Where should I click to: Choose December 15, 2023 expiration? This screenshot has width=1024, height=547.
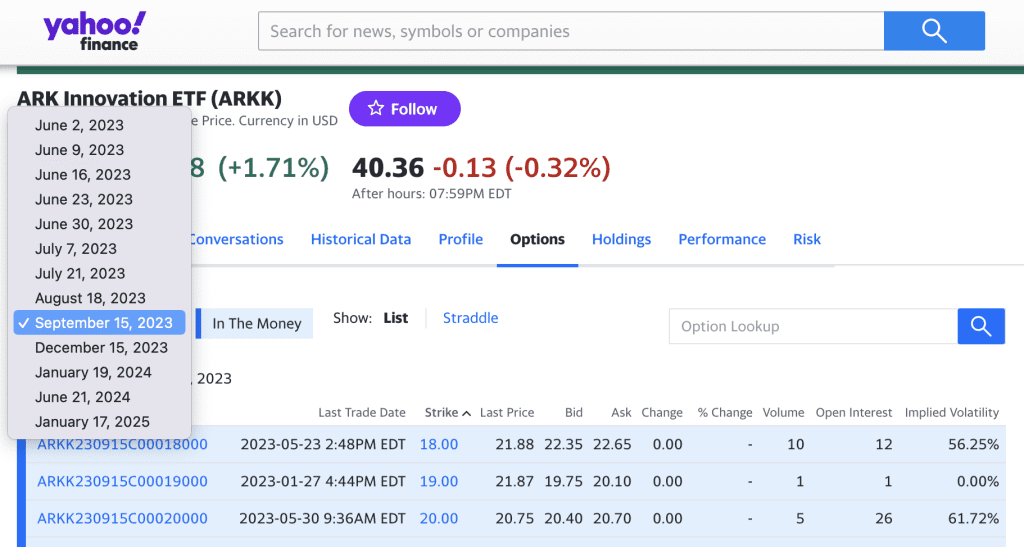[x=99, y=347]
